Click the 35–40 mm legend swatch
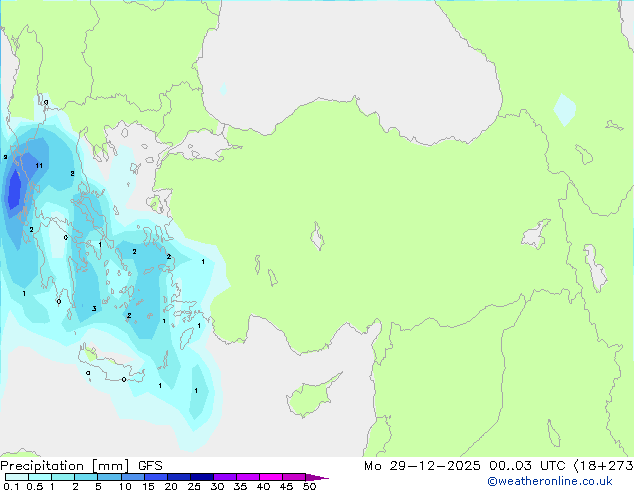The width and height of the screenshot is (634, 490). [248, 477]
